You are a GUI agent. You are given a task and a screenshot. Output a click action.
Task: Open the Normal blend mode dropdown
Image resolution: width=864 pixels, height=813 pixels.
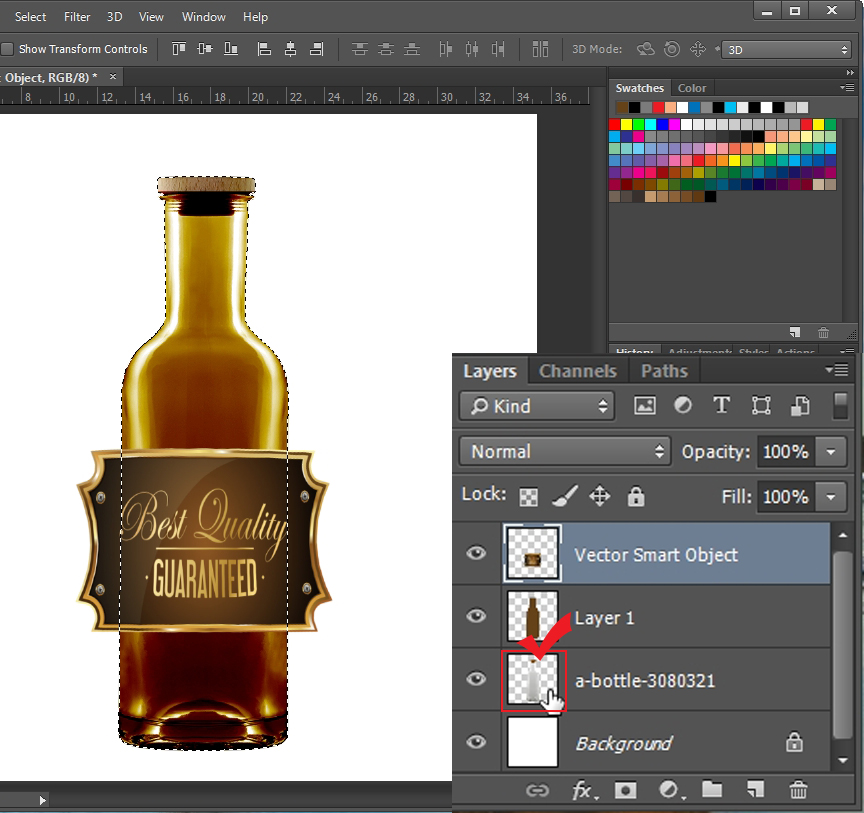tap(565, 452)
